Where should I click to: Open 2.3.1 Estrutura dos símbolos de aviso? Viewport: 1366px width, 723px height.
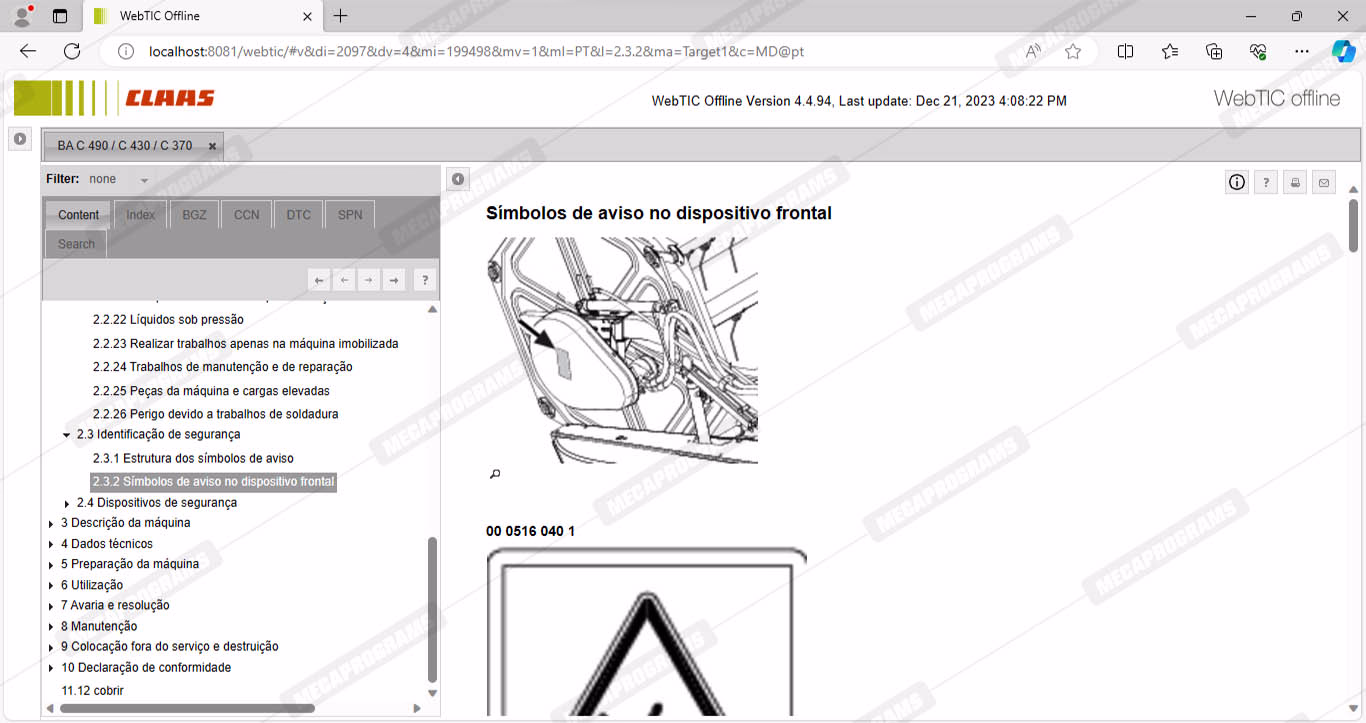click(x=193, y=458)
